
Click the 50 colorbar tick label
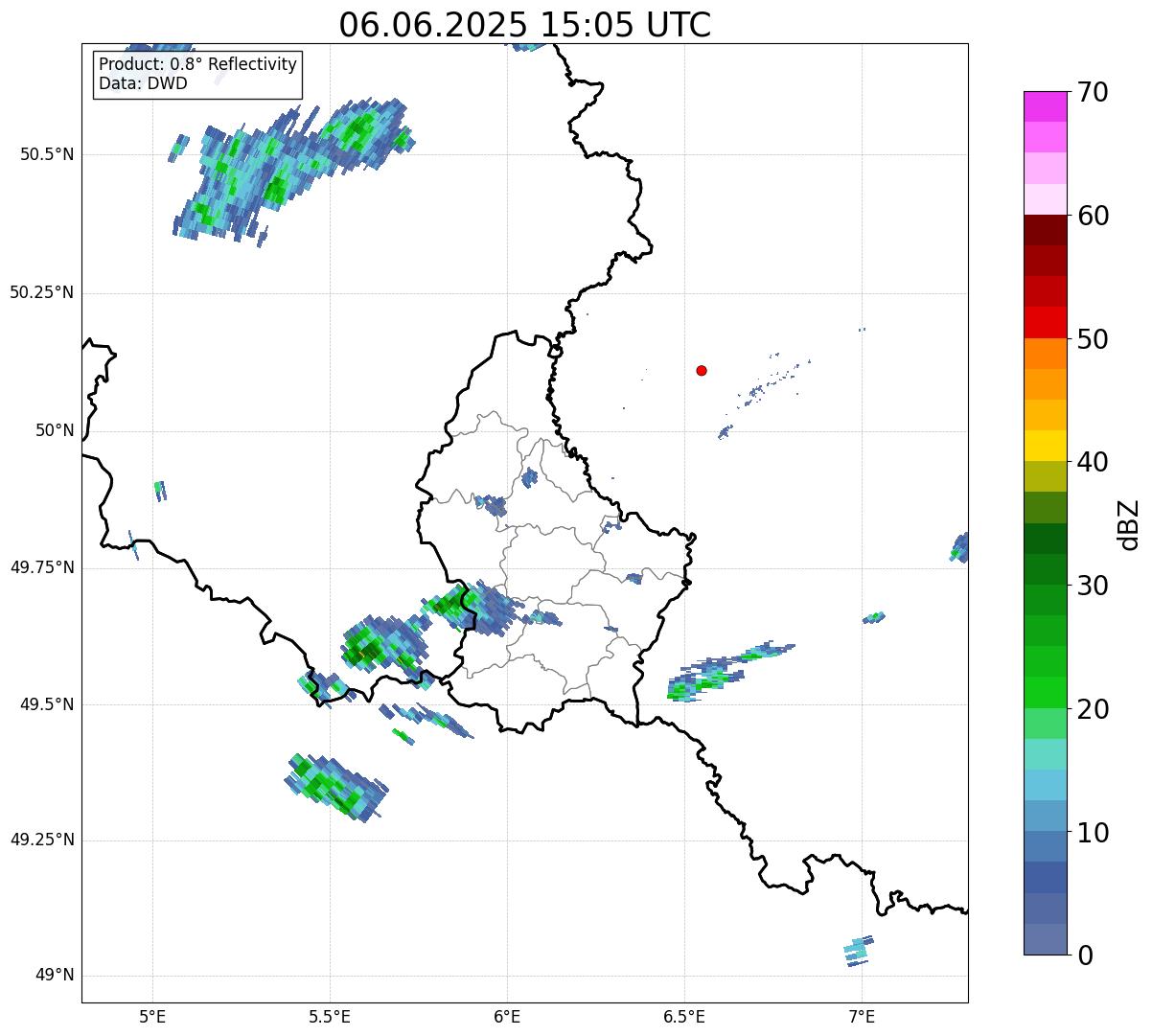point(1094,339)
